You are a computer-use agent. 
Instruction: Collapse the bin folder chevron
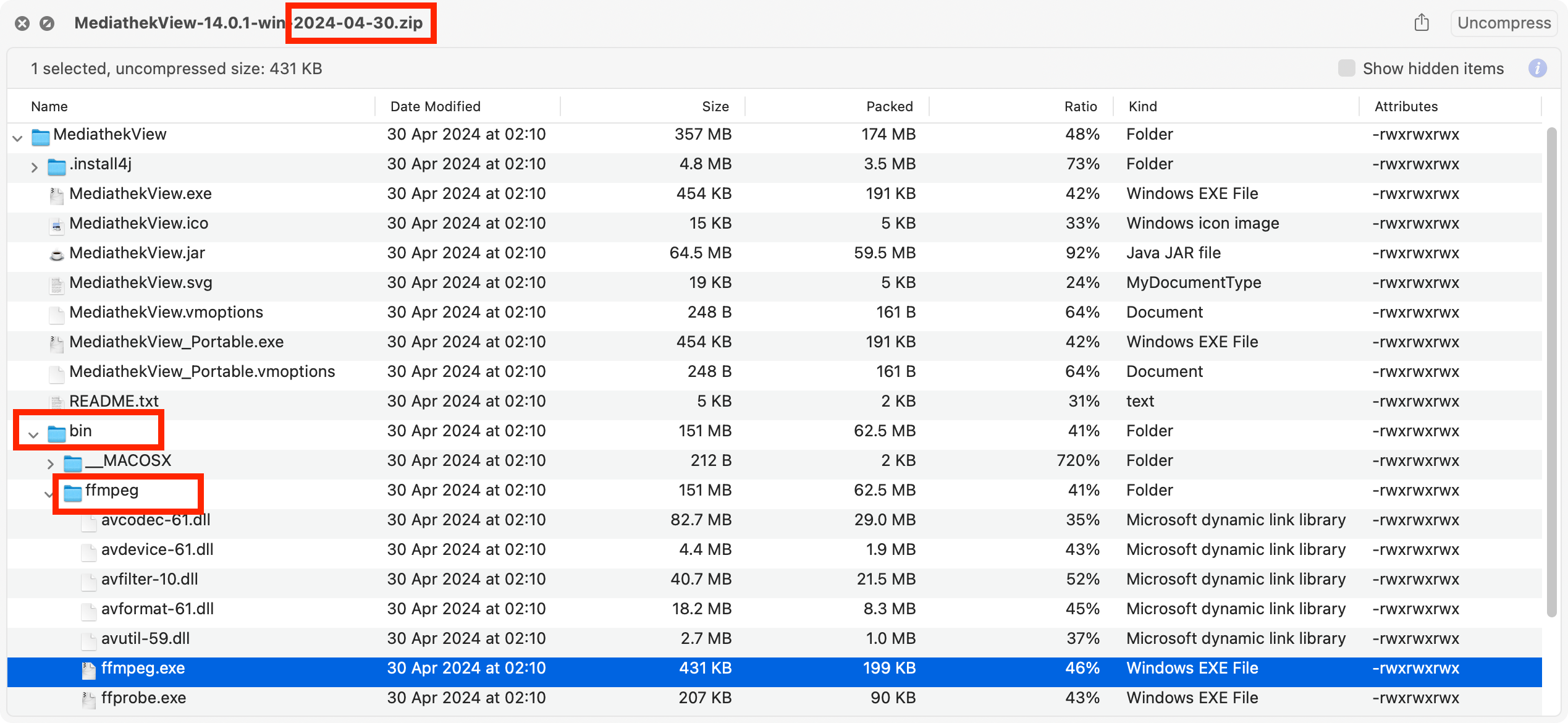click(33, 434)
